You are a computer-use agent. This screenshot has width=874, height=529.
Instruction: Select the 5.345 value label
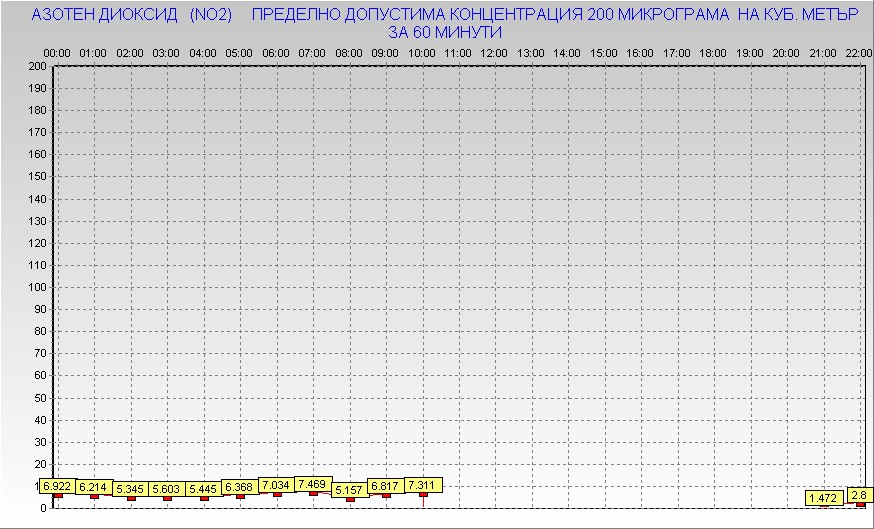click(x=130, y=489)
